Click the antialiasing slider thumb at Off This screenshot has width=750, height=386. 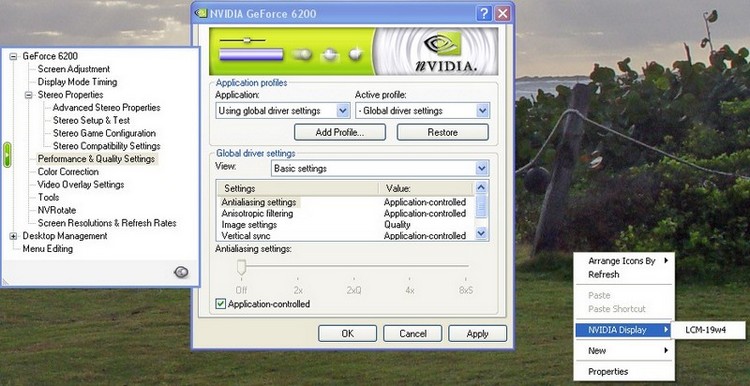coord(242,267)
